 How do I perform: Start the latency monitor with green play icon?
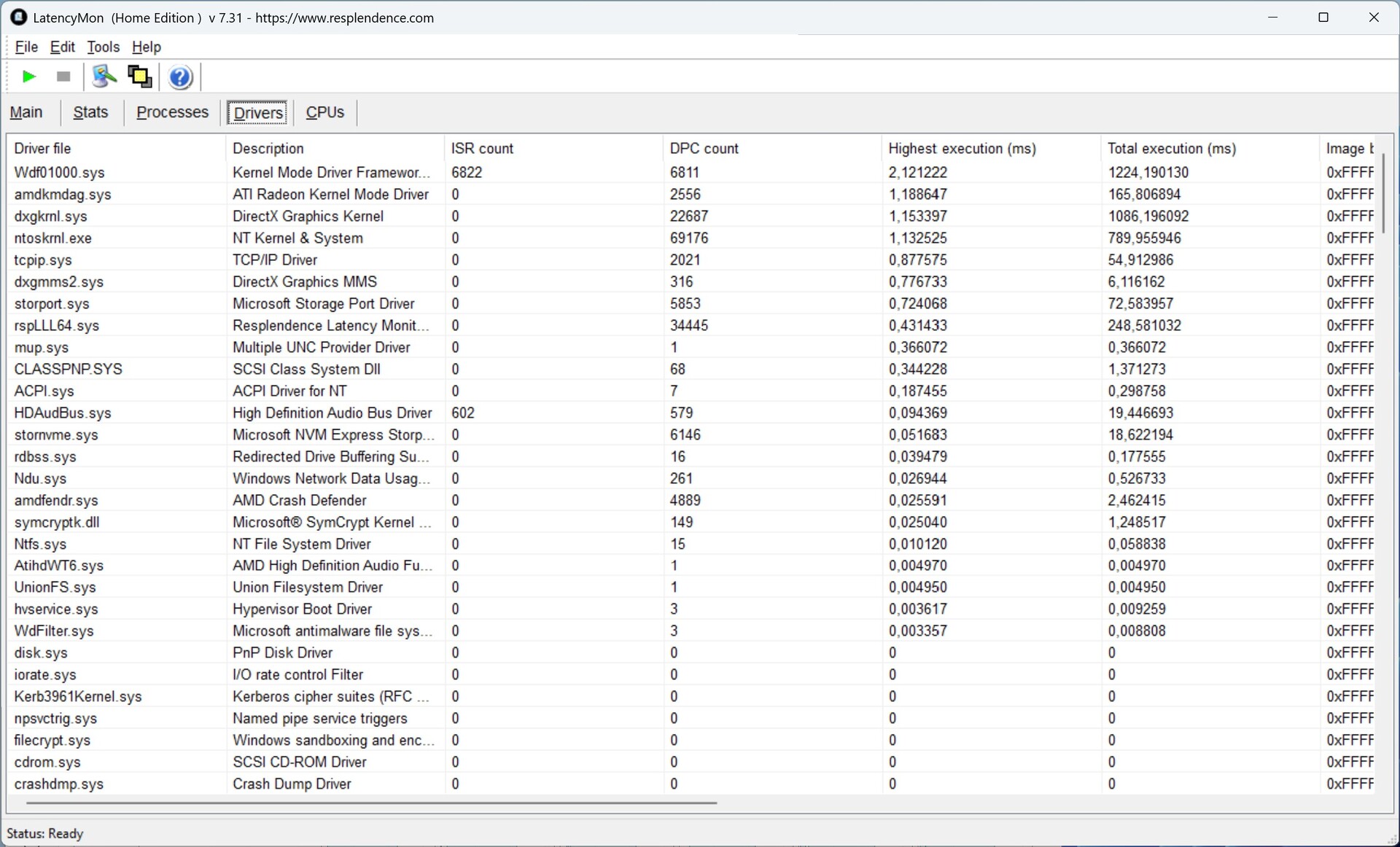pos(29,77)
